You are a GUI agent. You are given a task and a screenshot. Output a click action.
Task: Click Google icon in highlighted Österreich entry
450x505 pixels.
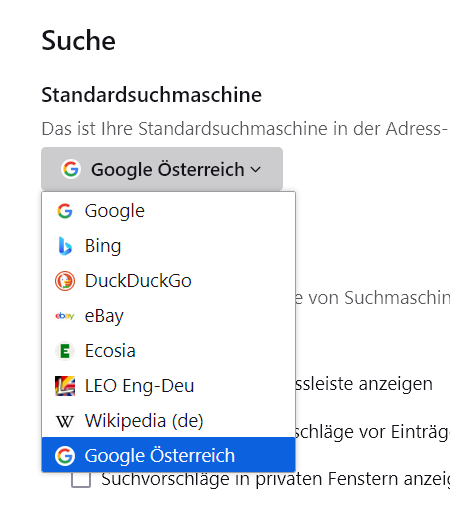(65, 456)
